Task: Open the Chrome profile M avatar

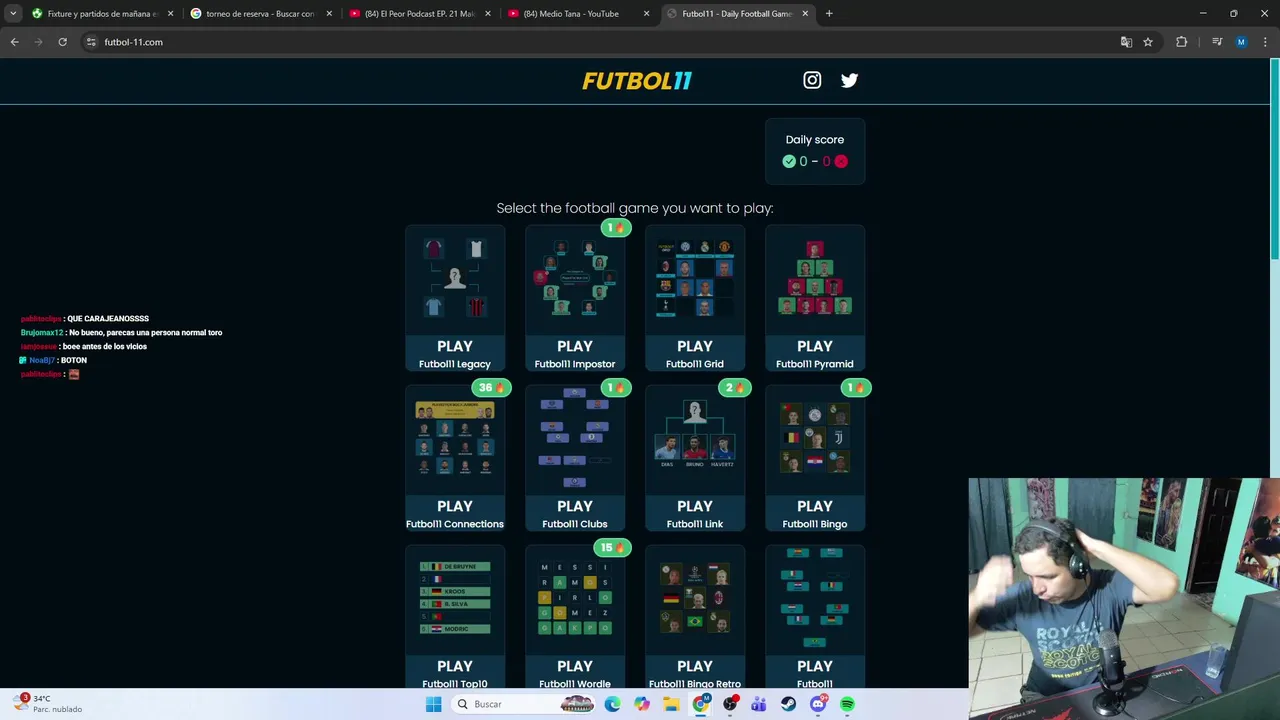Action: pos(1241,42)
